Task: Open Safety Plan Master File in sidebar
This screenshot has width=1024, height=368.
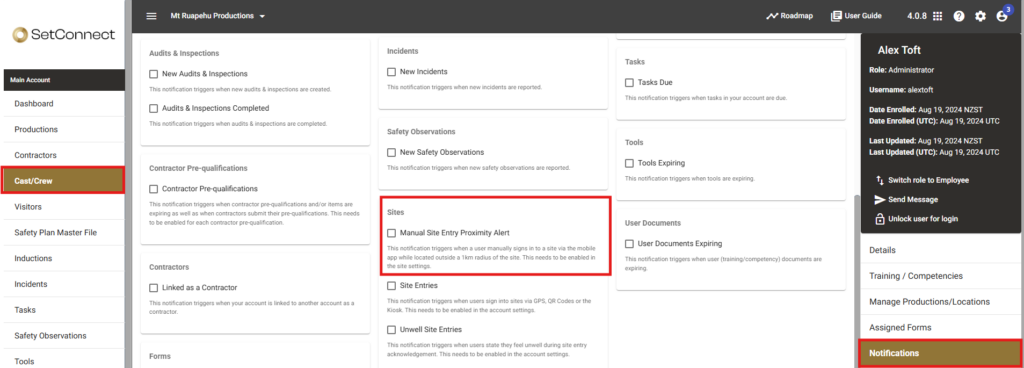Action: (x=63, y=232)
